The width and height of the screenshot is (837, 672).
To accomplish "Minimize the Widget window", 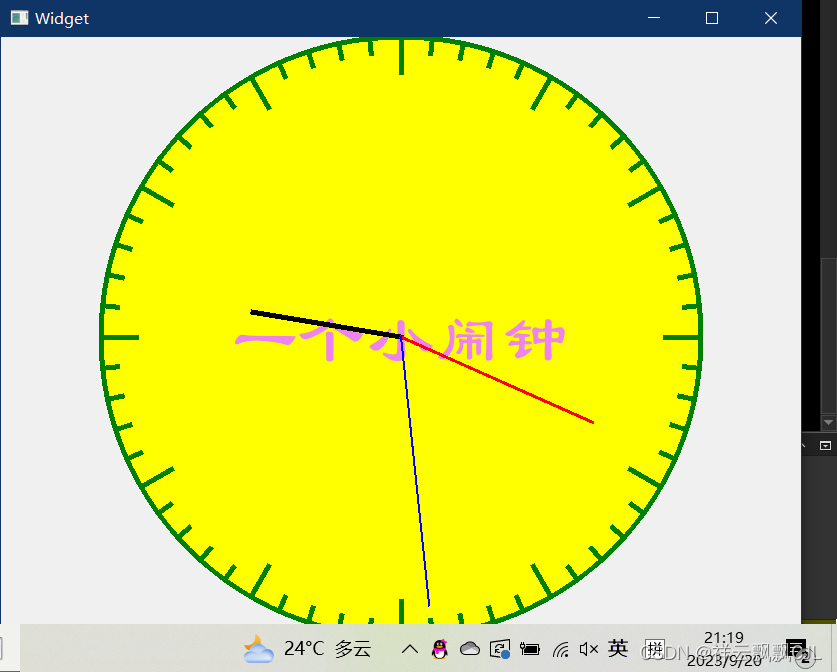I will coord(654,18).
